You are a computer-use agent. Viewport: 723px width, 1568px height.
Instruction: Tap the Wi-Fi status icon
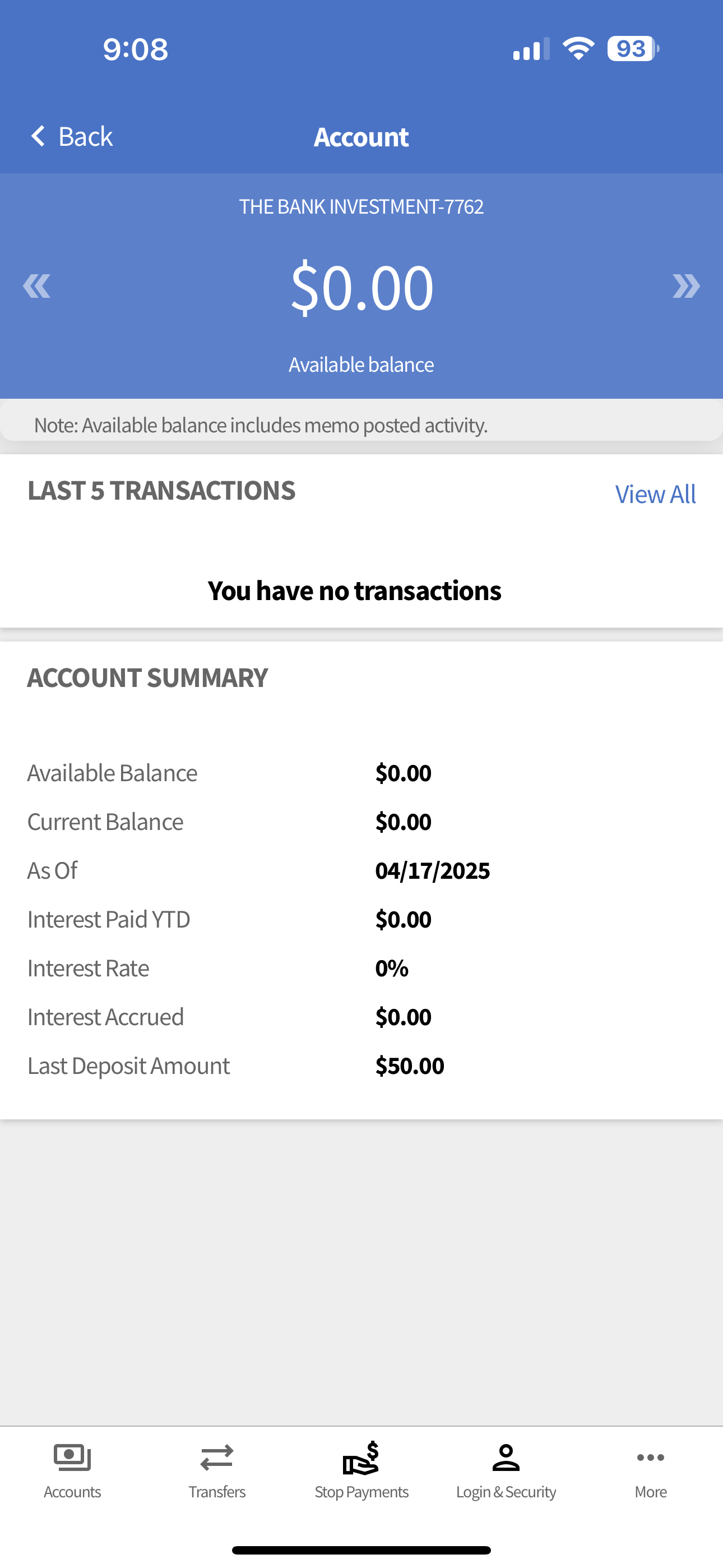click(578, 49)
